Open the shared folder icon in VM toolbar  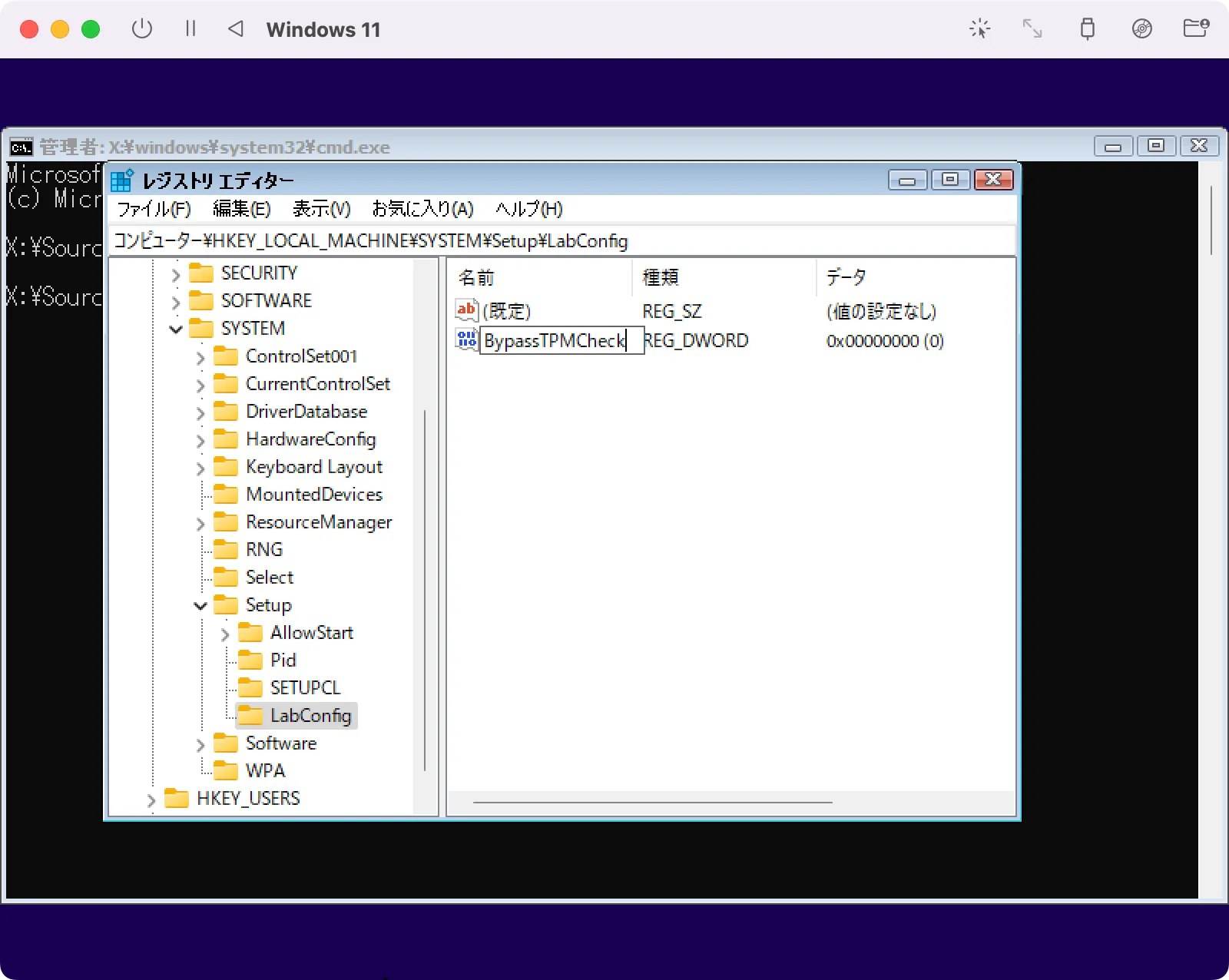point(1195,29)
